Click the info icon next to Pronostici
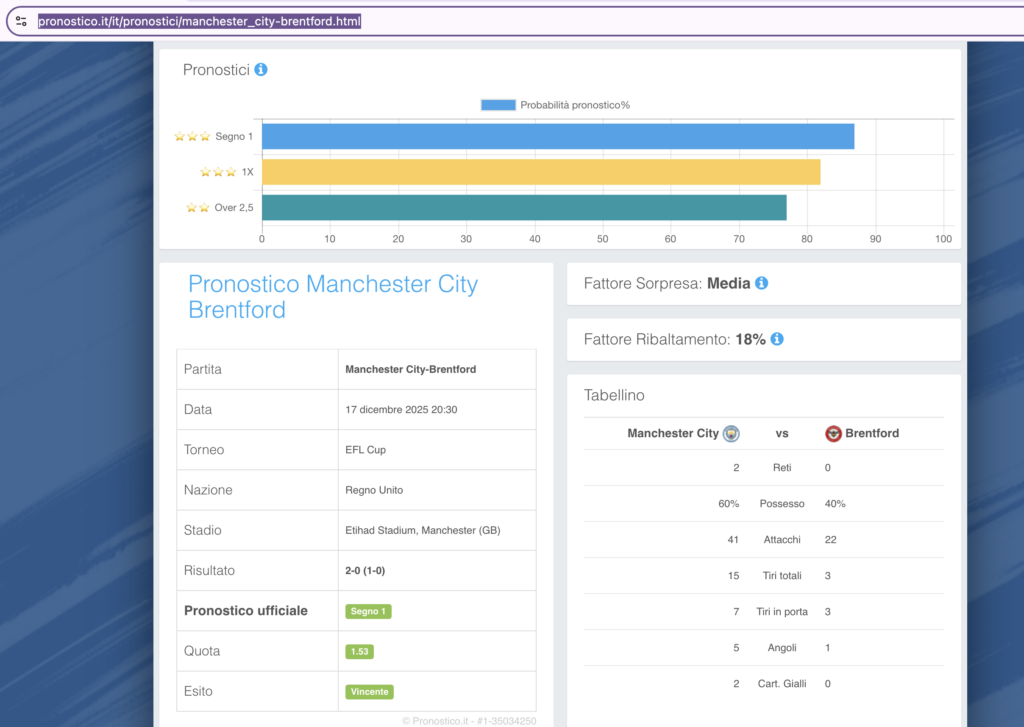Screen dimensions: 1024x727 tap(261, 70)
